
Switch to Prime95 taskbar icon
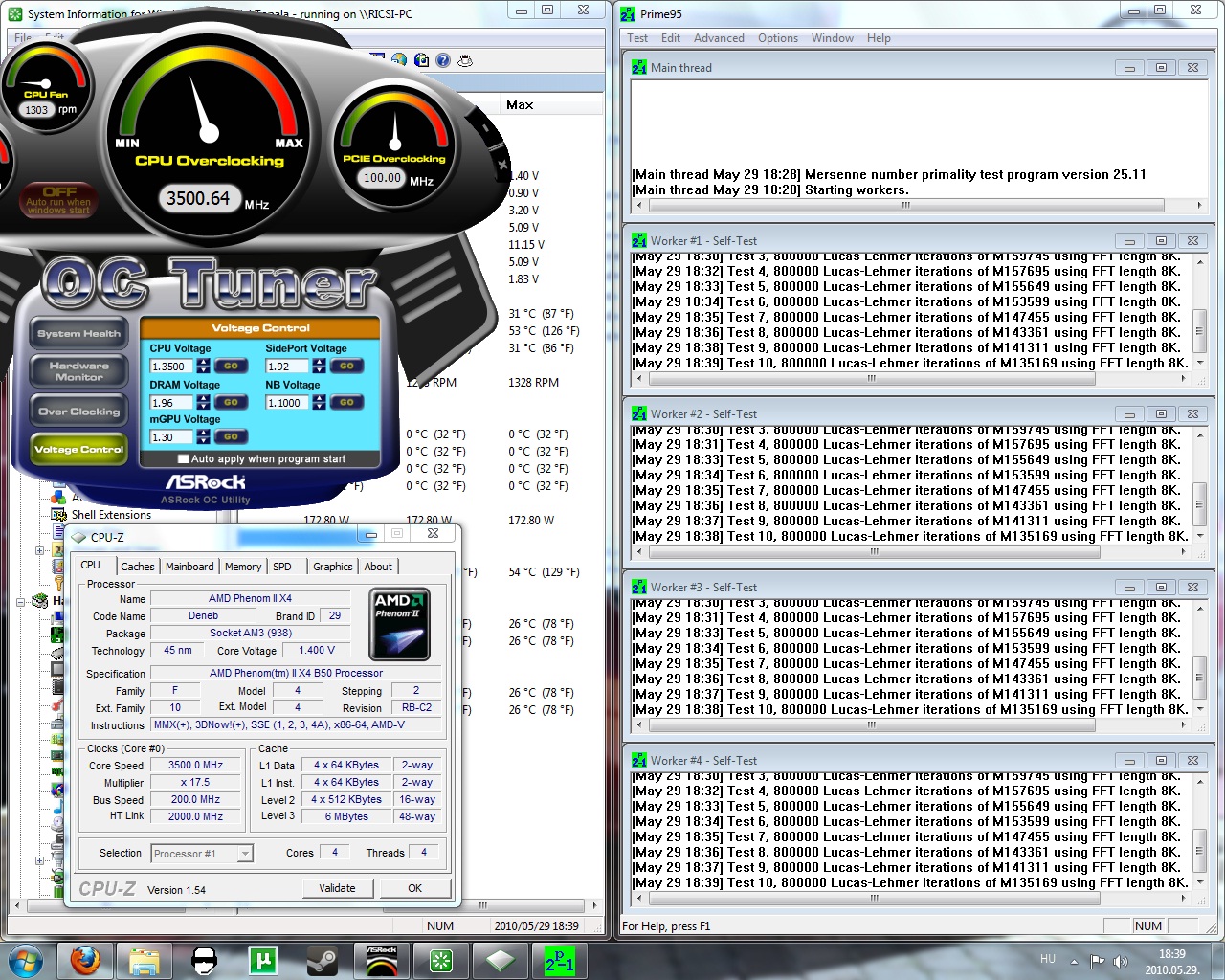(559, 960)
